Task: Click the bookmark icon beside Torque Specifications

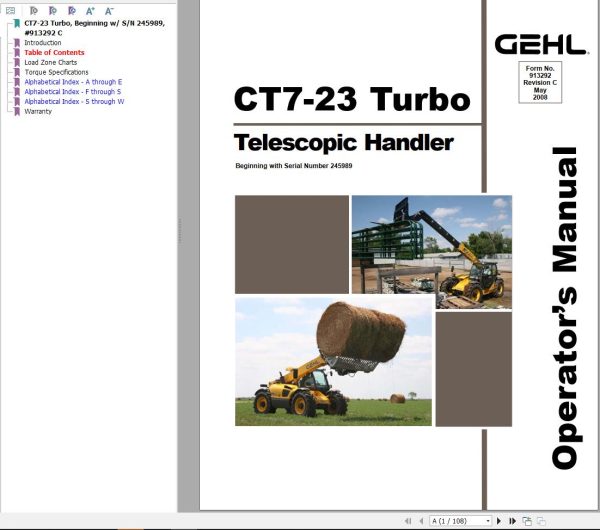Action: click(x=17, y=72)
